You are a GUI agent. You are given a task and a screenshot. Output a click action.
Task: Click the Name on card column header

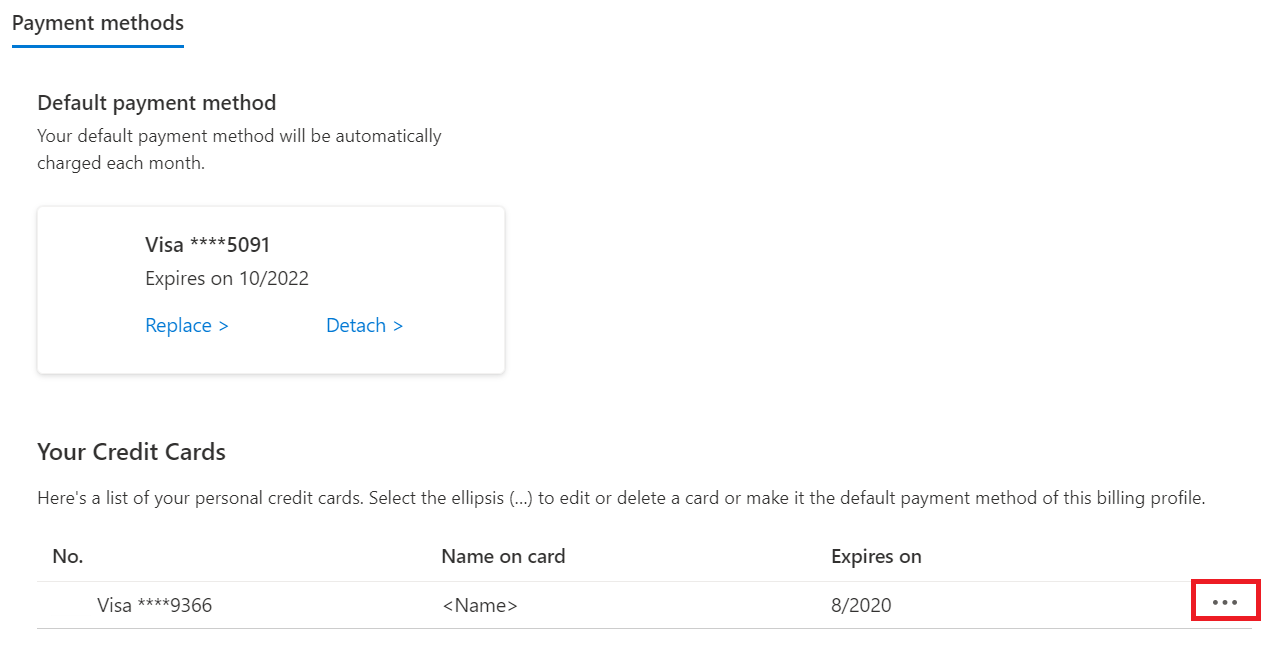[503, 557]
